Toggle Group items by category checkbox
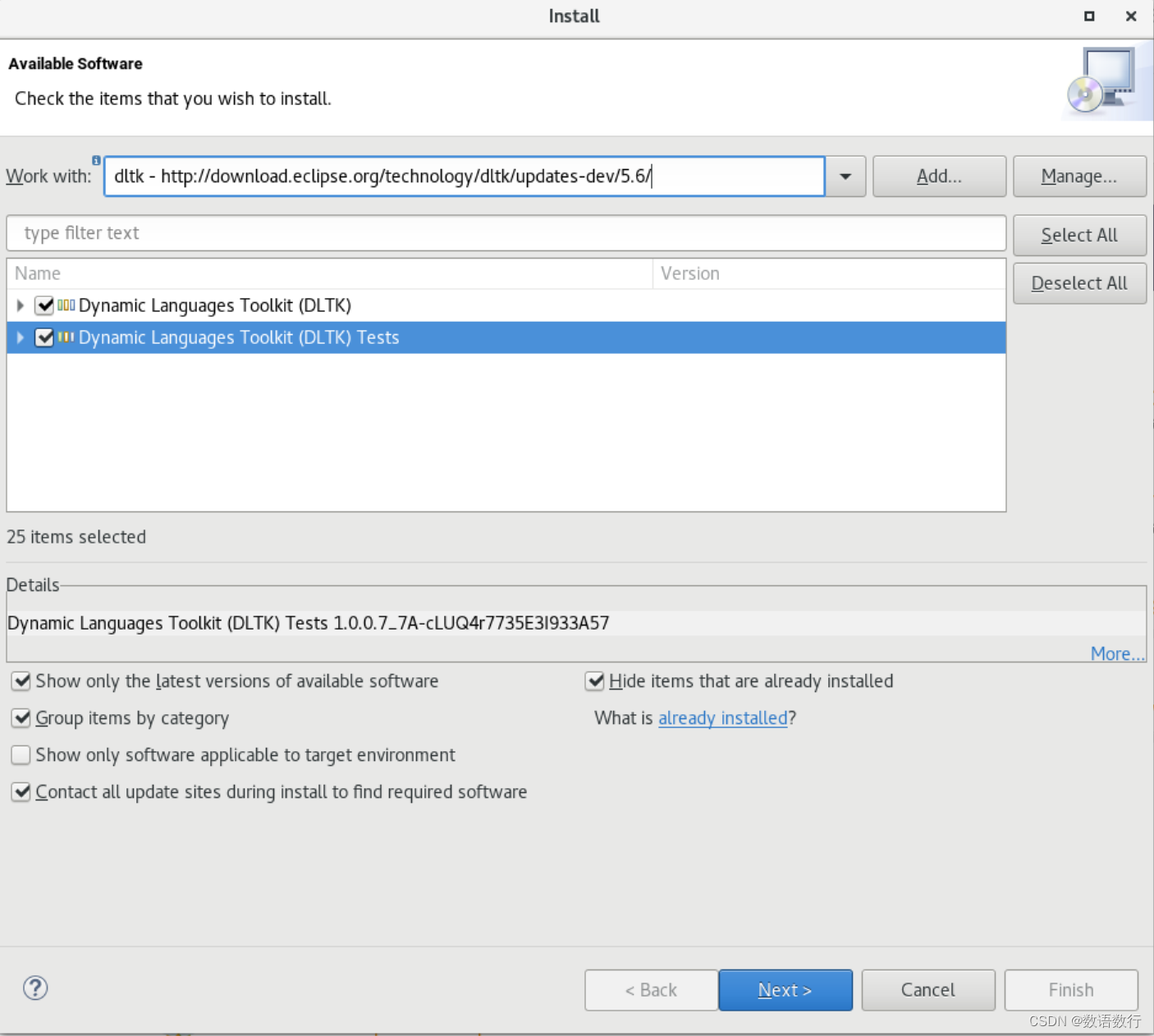This screenshot has height=1036, width=1154. point(21,718)
